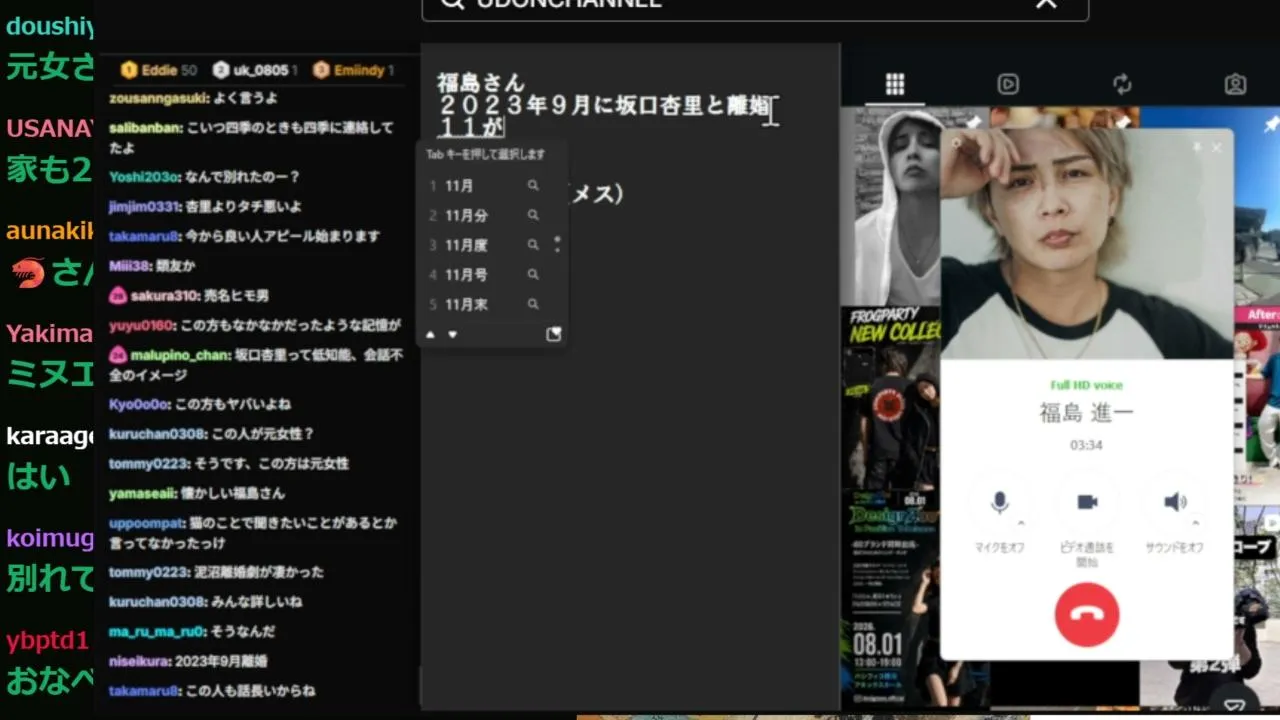Select IME candidate 11月
1280x720 pixels.
pos(460,186)
